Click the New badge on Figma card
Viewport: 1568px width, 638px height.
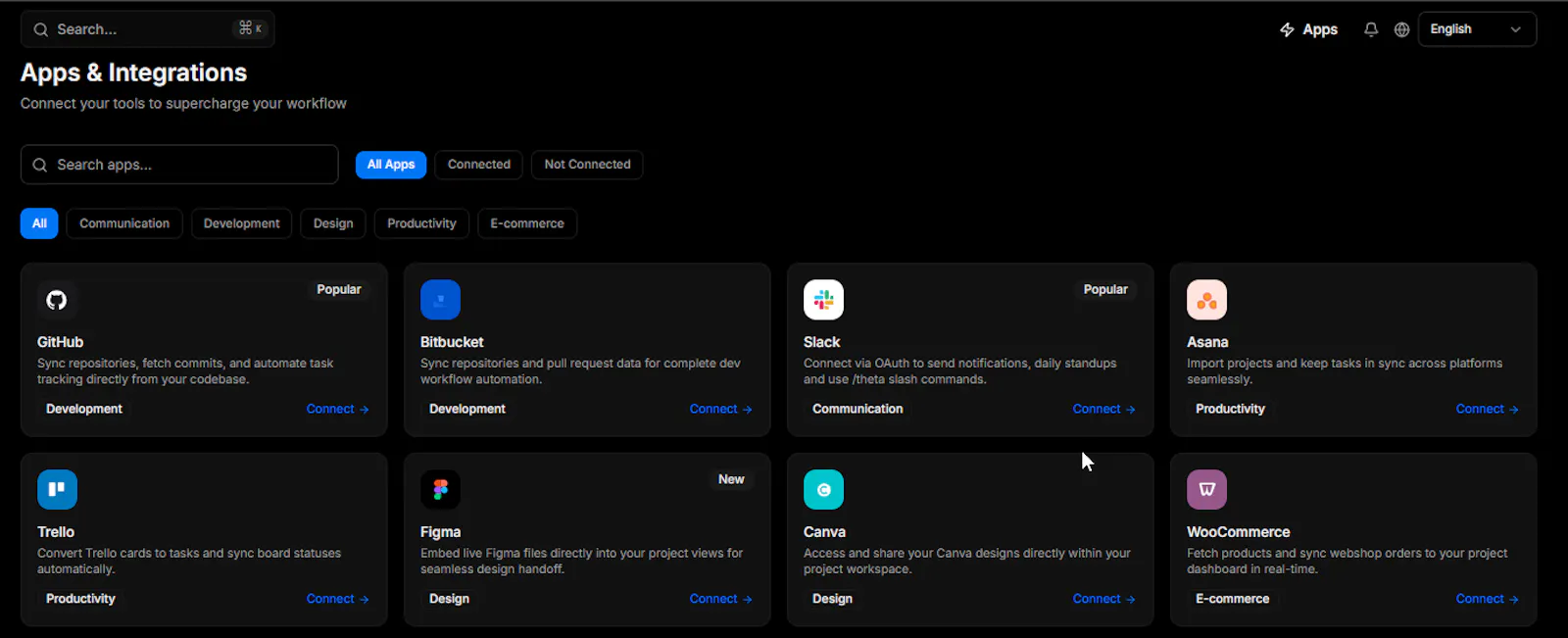(x=731, y=479)
